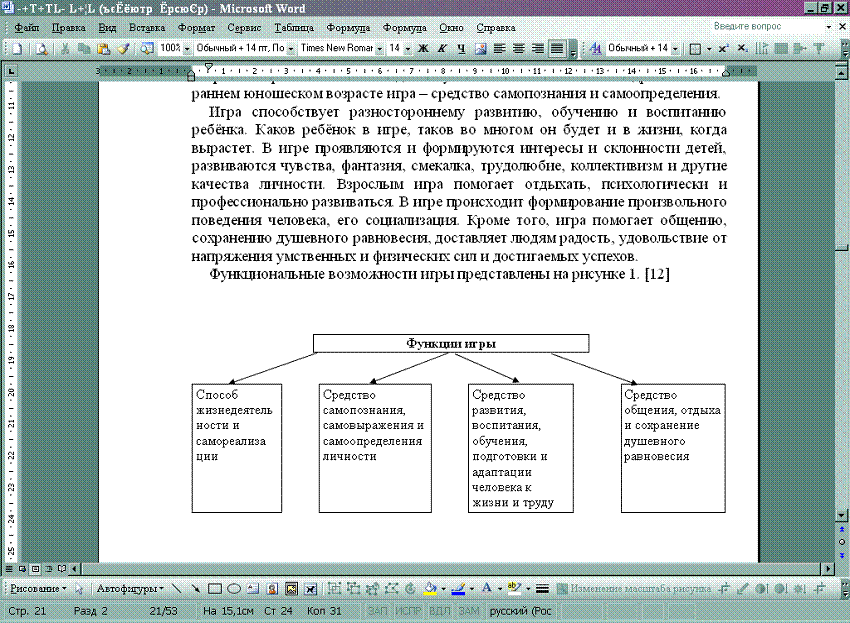Enable justified text alignment
This screenshot has height=623, width=850.
pyautogui.click(x=557, y=48)
